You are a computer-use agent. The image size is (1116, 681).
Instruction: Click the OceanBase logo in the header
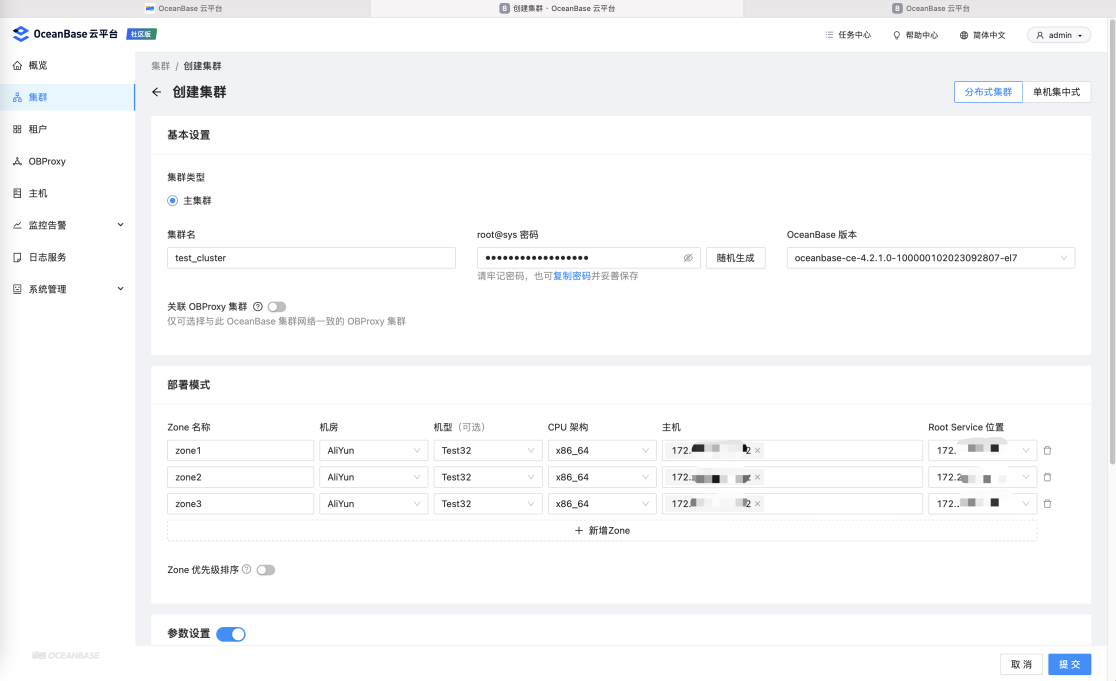pyautogui.click(x=65, y=34)
